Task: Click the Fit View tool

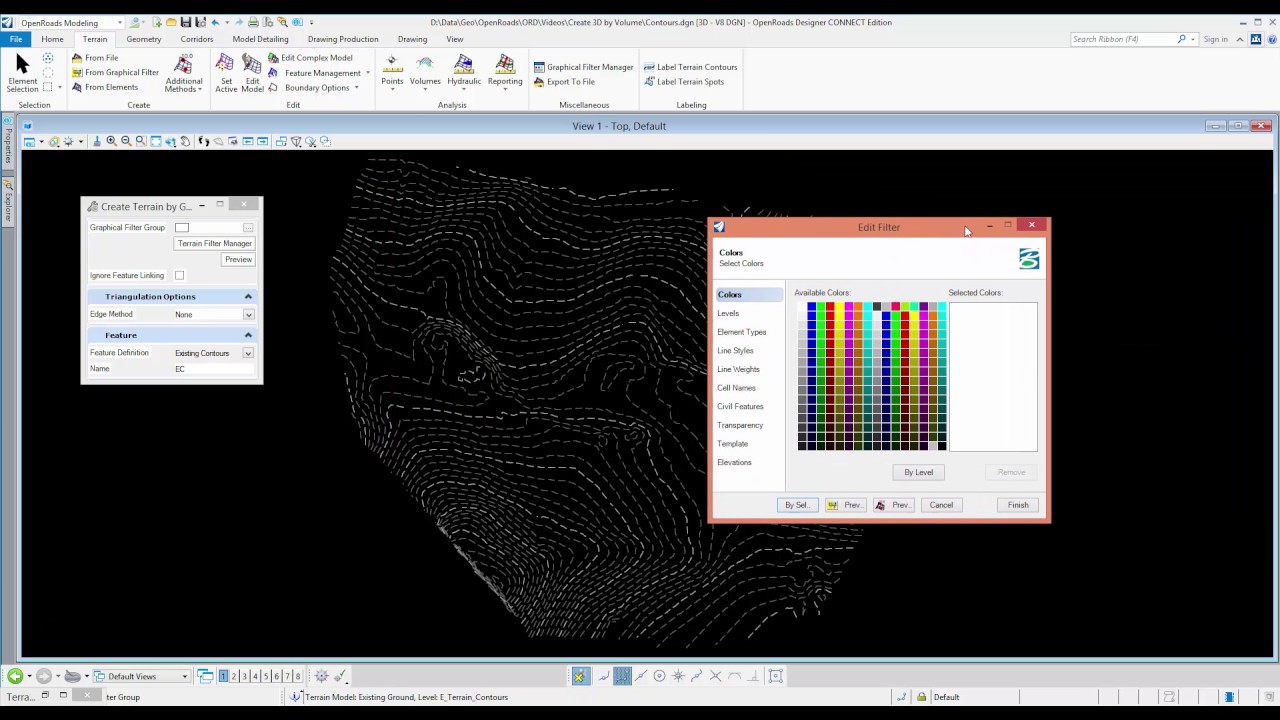Action: tap(156, 141)
